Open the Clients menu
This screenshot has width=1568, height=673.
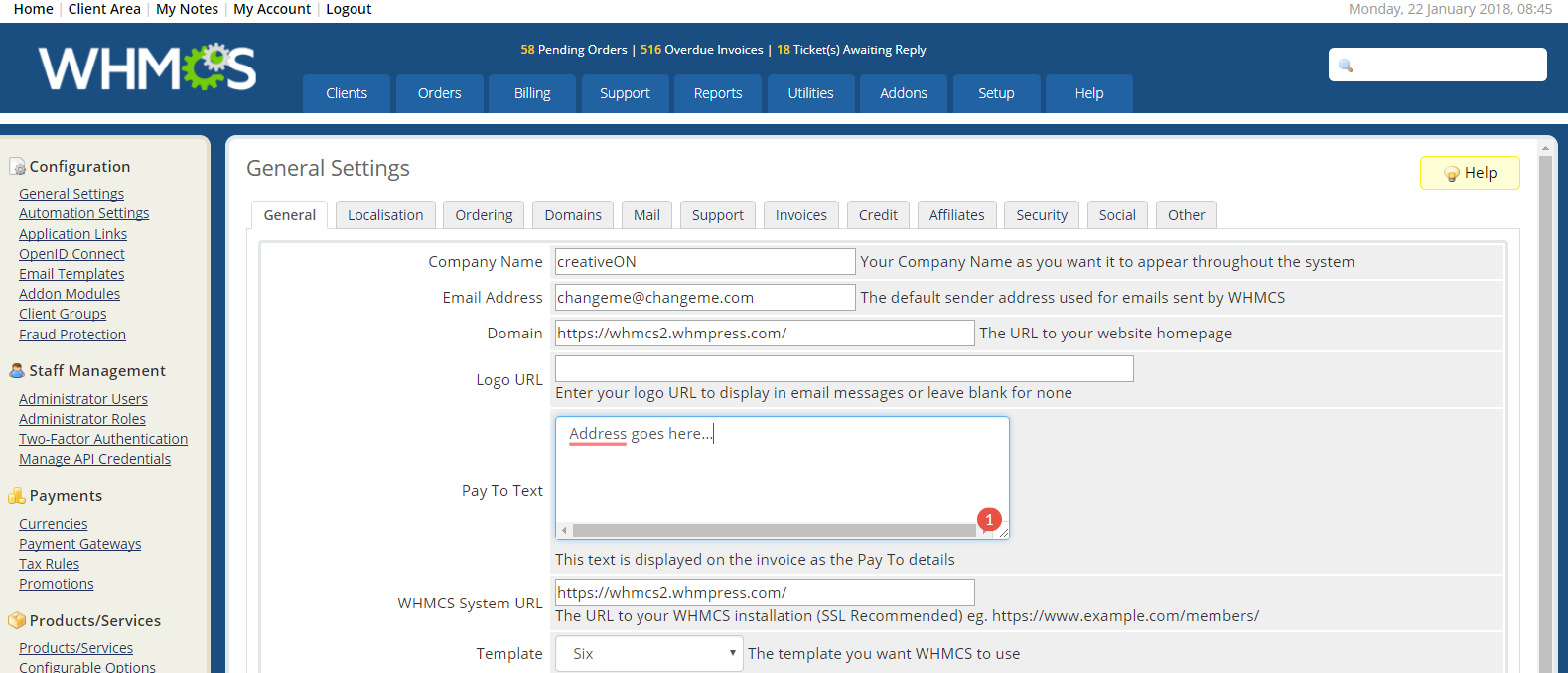(x=347, y=93)
